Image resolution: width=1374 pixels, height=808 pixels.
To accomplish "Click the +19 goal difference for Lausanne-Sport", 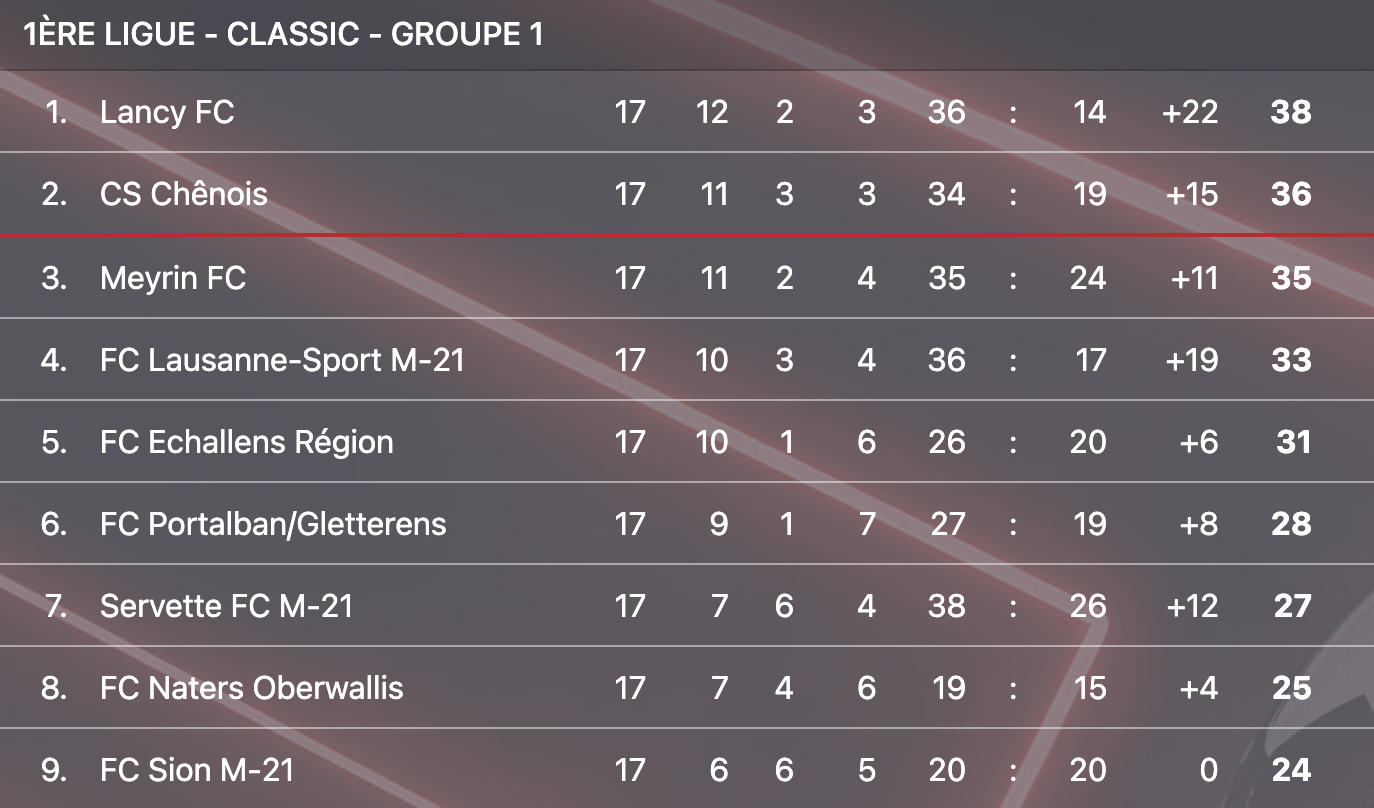I will tap(1192, 359).
